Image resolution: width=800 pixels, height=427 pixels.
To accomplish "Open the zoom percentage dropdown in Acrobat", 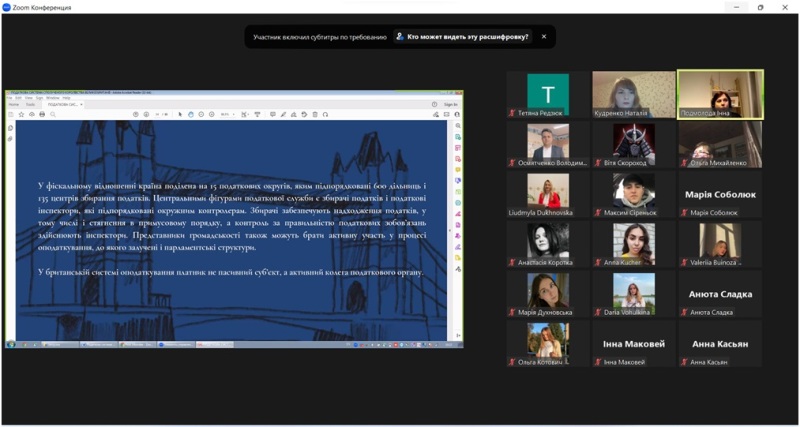I will click(228, 114).
